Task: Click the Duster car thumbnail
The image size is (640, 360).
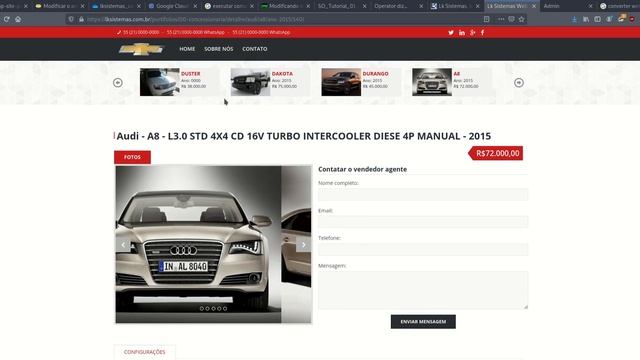Action: click(160, 82)
